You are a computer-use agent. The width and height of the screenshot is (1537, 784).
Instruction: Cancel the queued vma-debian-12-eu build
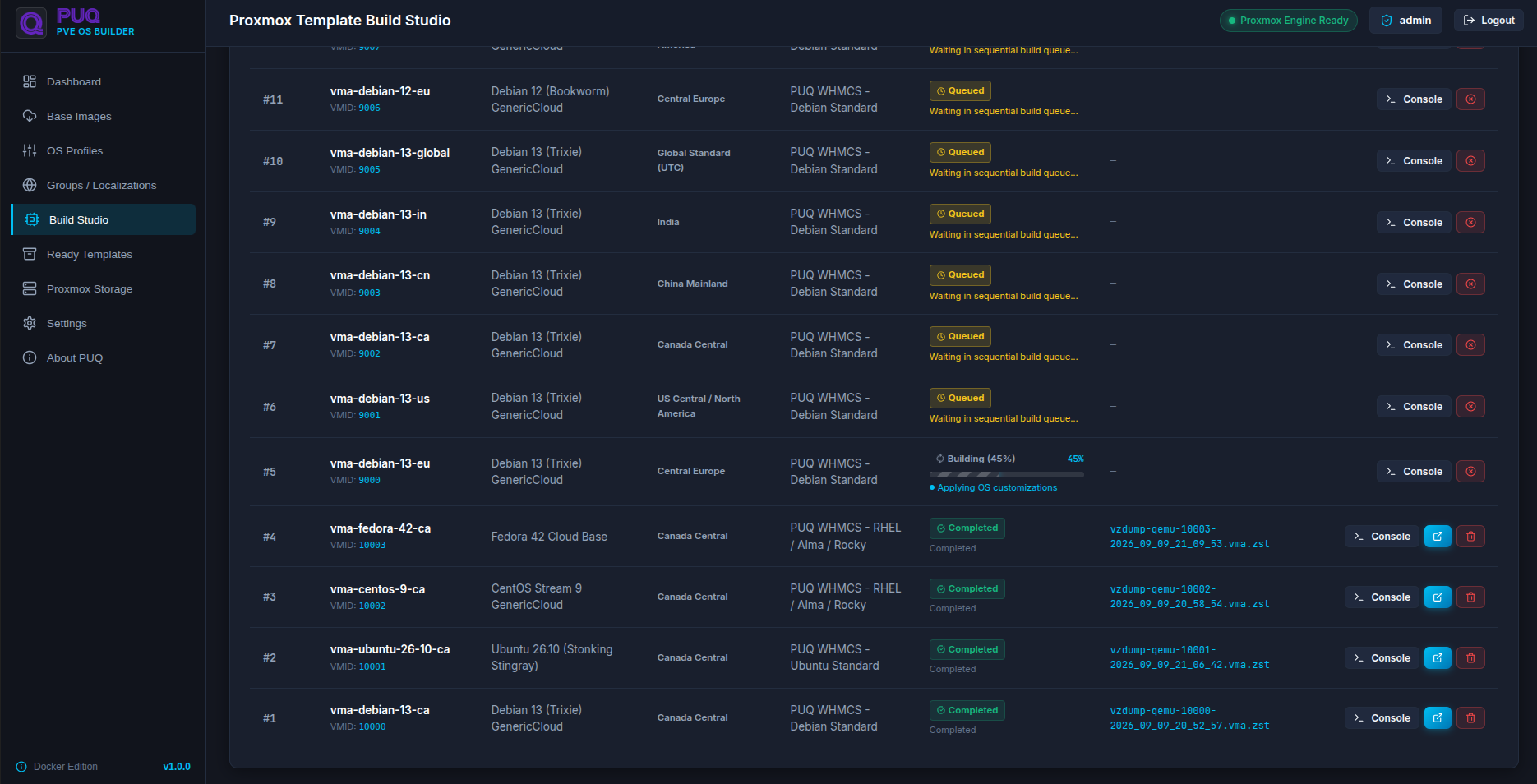pos(1470,99)
